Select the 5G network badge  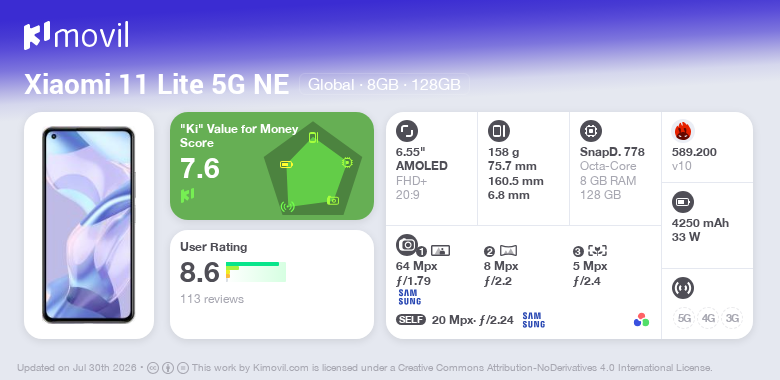coord(684,318)
